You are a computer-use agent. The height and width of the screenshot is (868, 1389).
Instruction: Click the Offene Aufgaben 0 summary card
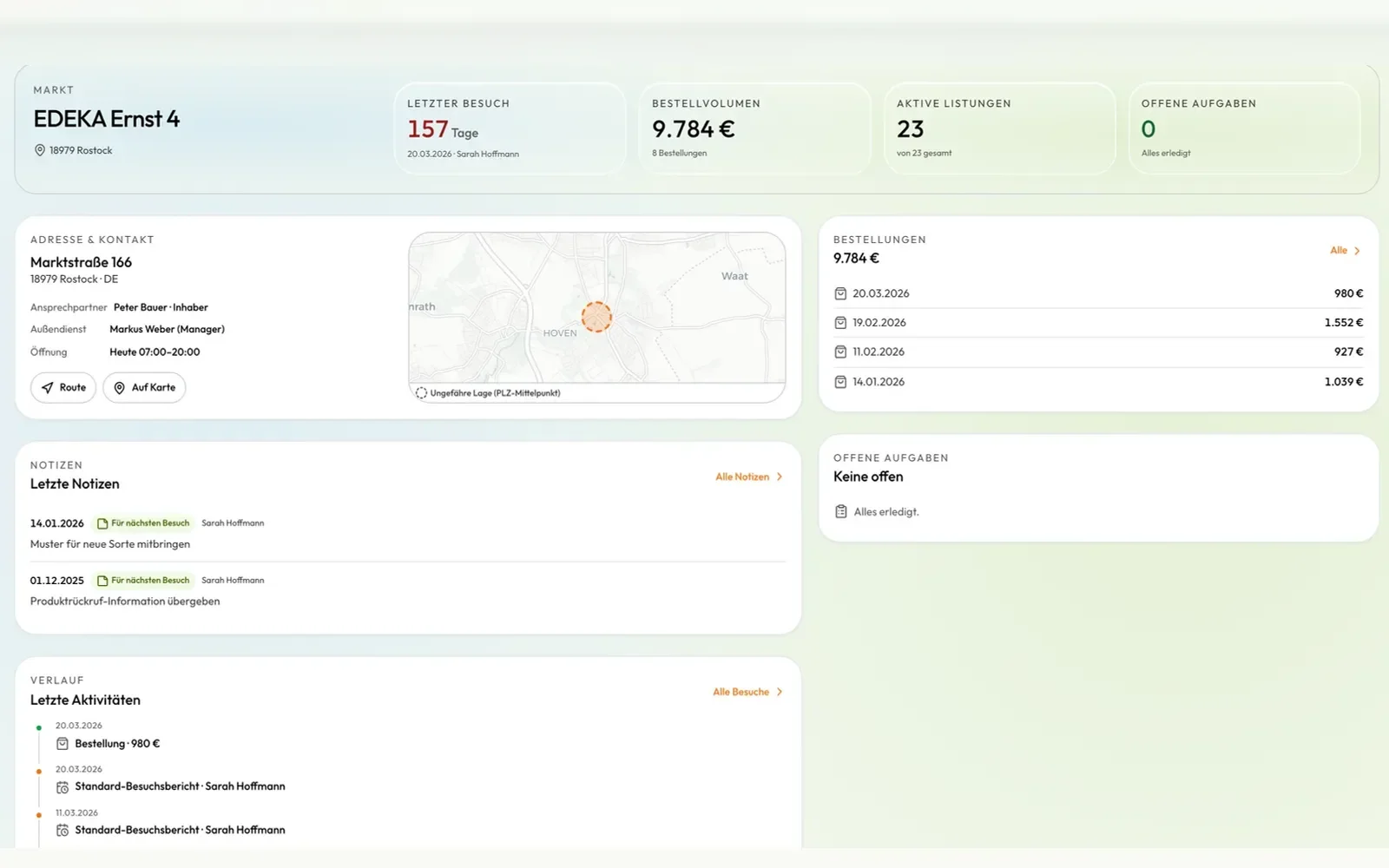[x=1244, y=128]
